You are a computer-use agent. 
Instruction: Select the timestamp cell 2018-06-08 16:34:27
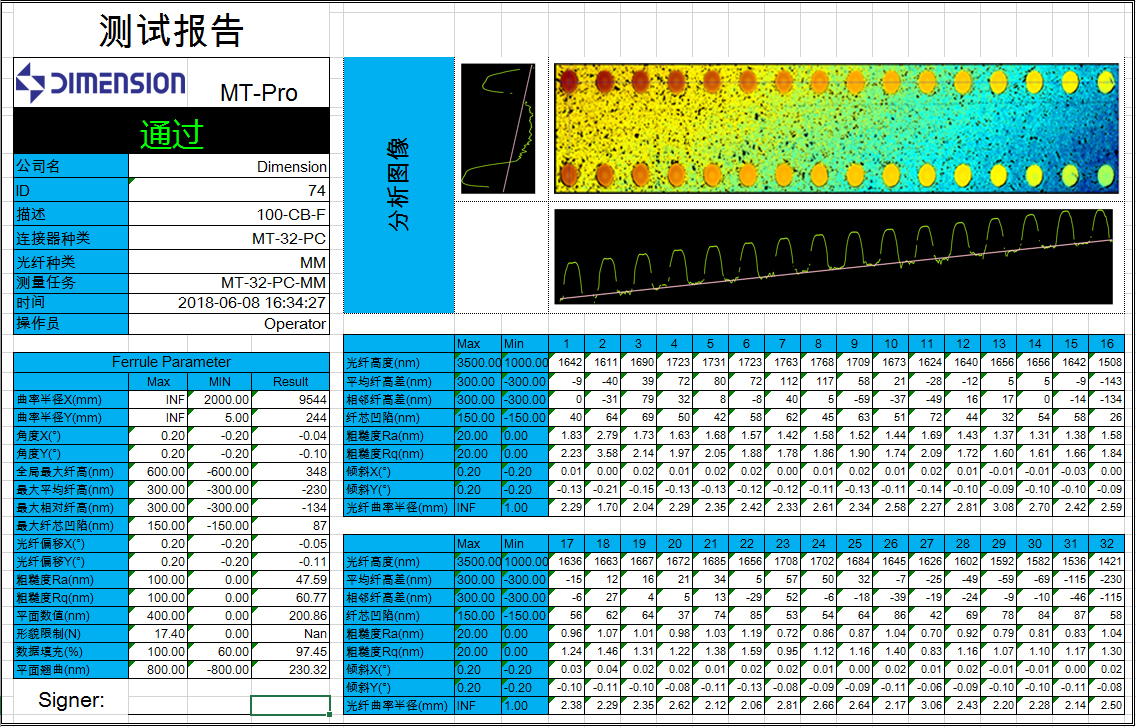(x=228, y=302)
